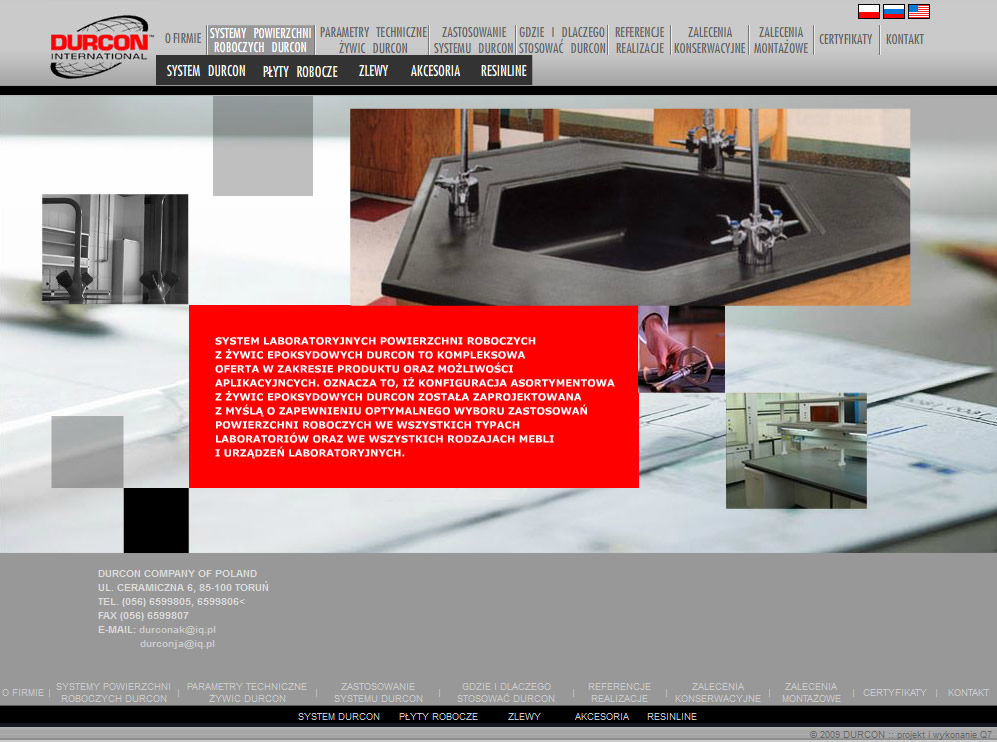Click Płyty Robocze in the black footer bar
997x742 pixels.
coord(438,717)
